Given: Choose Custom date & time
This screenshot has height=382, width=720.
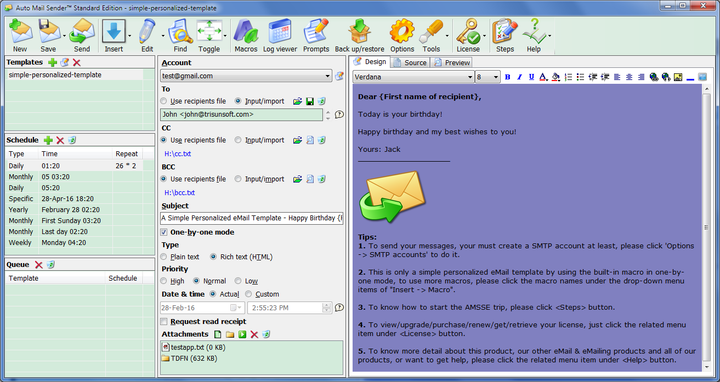Looking at the screenshot, I should (262, 294).
